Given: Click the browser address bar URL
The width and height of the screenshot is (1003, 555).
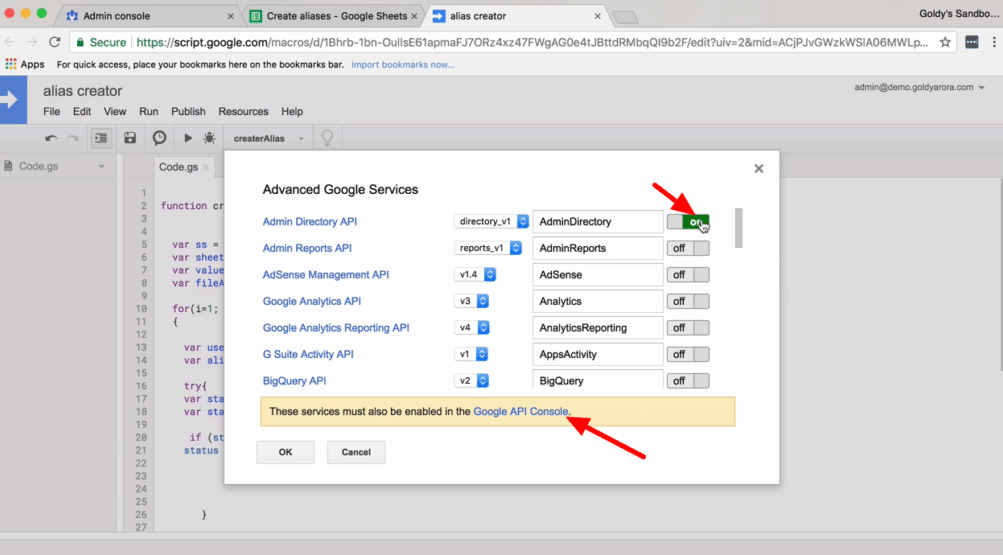Looking at the screenshot, I should pyautogui.click(x=532, y=42).
